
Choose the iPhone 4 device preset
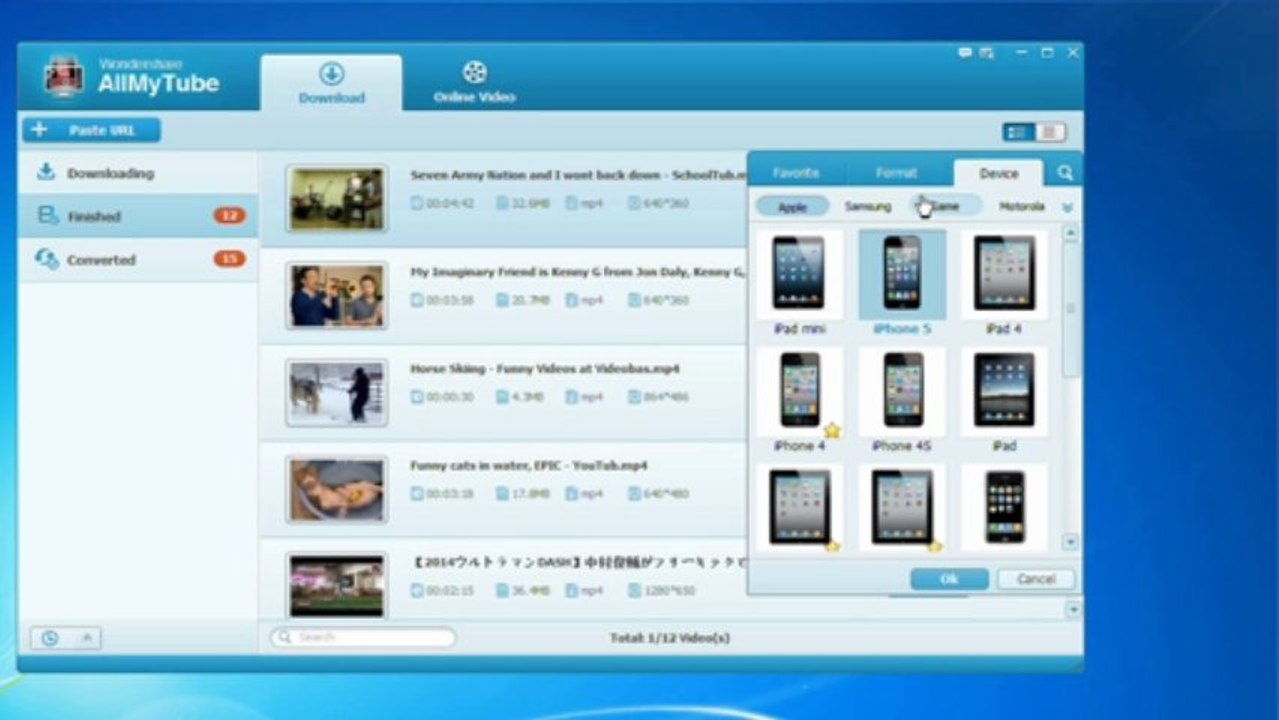tap(799, 400)
